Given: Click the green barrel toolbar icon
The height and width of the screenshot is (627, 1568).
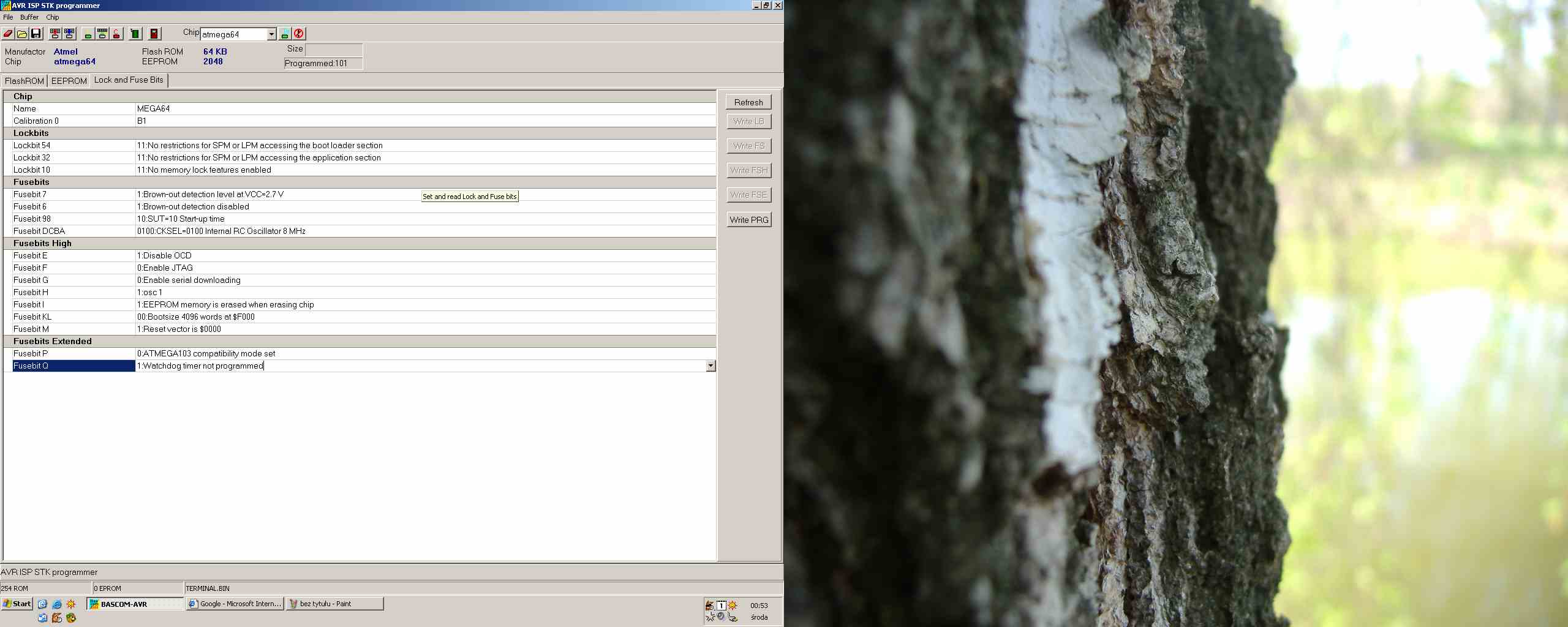Looking at the screenshot, I should coord(135,34).
